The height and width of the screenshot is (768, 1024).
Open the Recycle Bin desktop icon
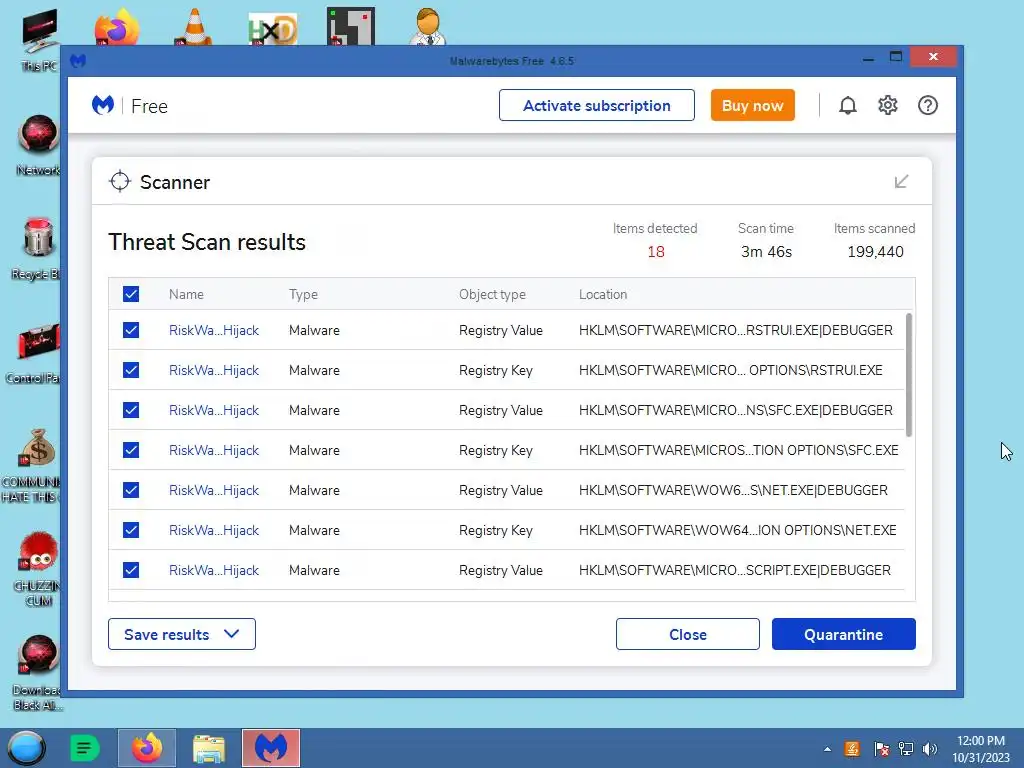(37, 248)
